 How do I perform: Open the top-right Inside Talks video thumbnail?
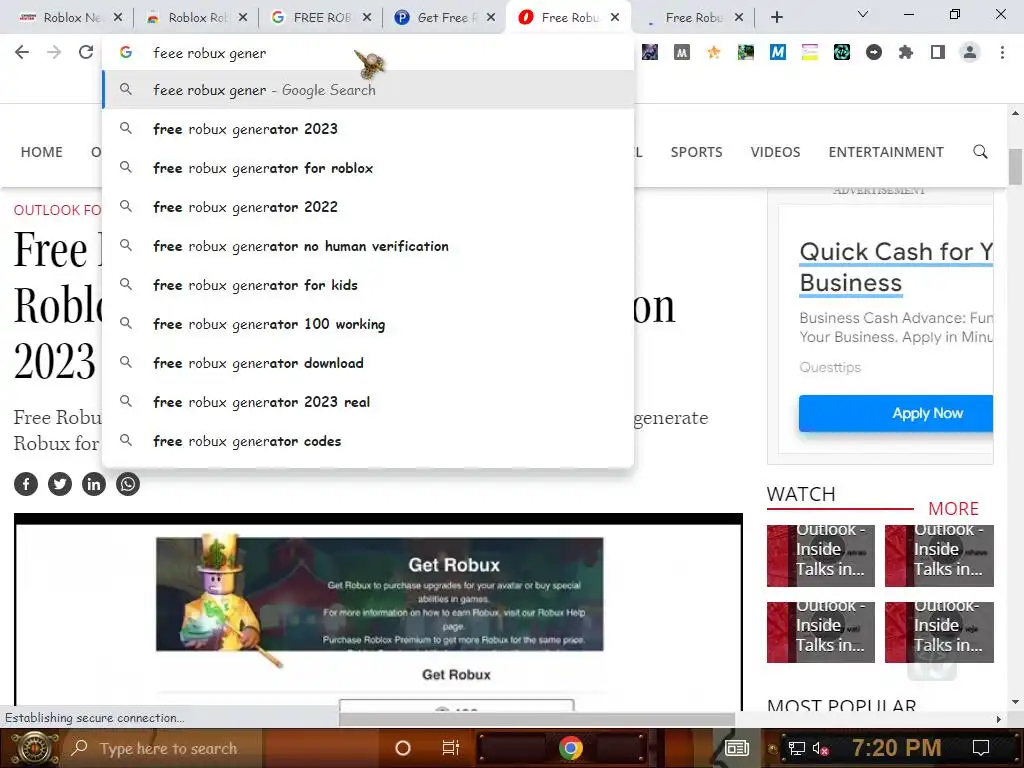(939, 556)
